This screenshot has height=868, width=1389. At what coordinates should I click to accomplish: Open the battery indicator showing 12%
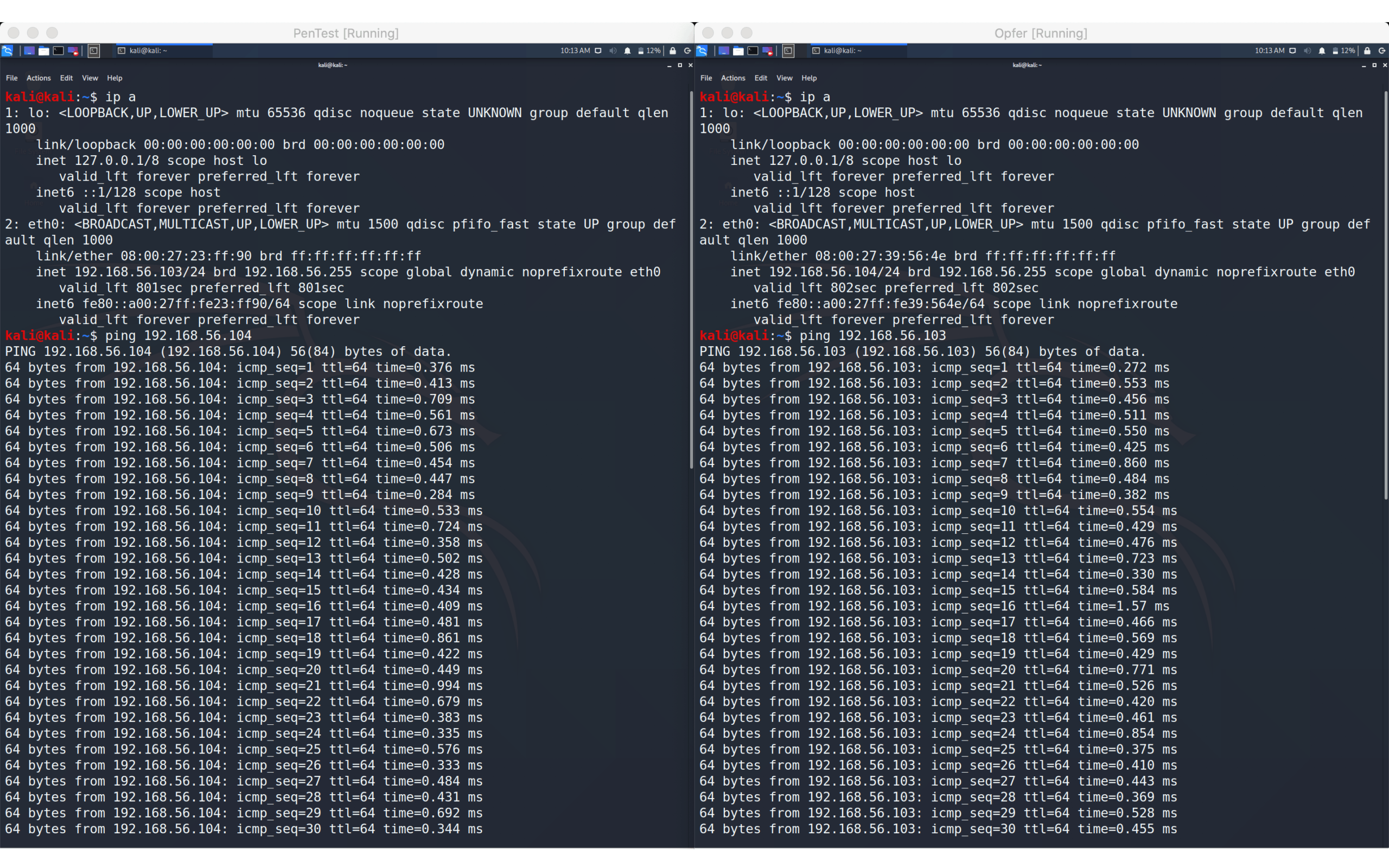(645, 51)
